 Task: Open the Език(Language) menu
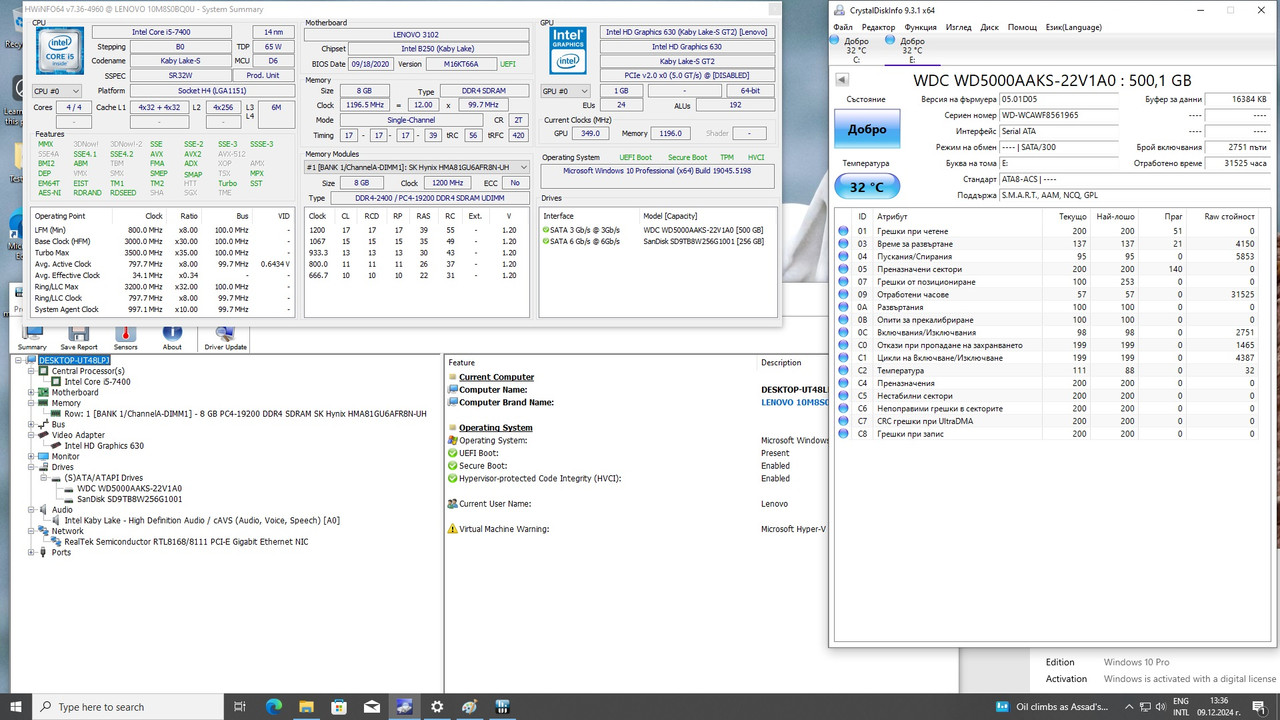(1073, 27)
